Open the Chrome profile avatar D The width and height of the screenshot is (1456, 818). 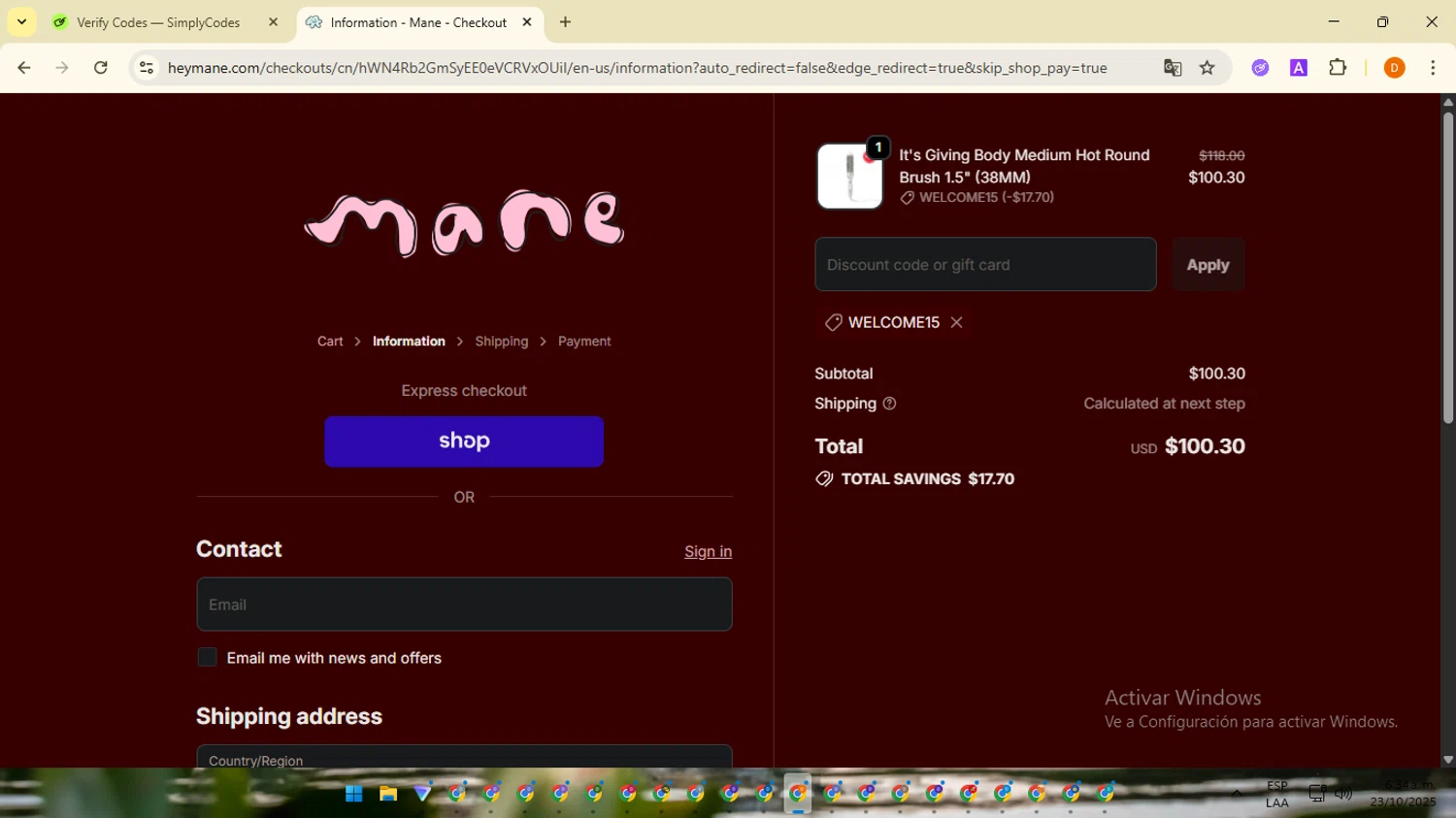pyautogui.click(x=1394, y=68)
